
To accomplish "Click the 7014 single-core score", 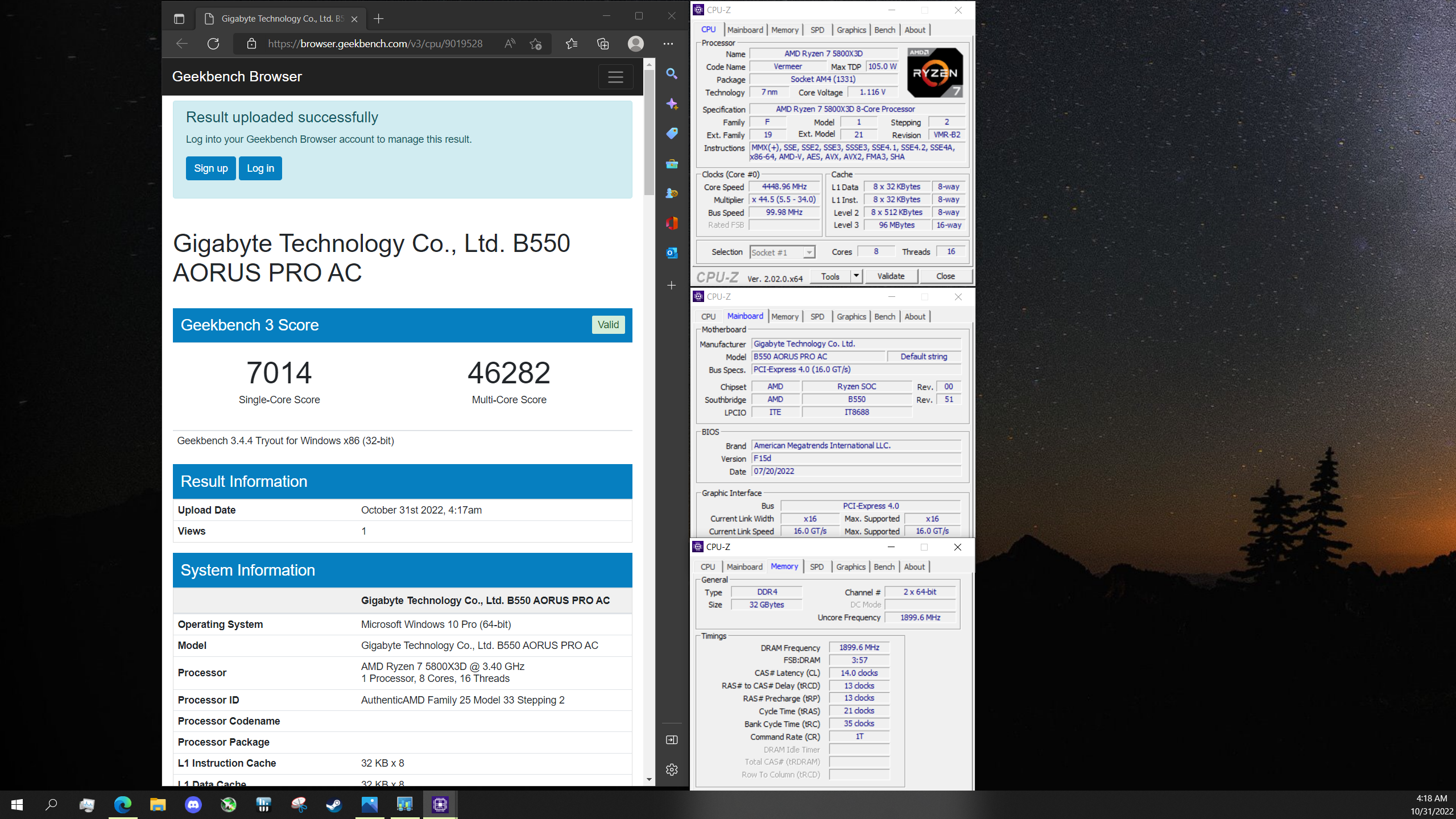I will (x=279, y=373).
